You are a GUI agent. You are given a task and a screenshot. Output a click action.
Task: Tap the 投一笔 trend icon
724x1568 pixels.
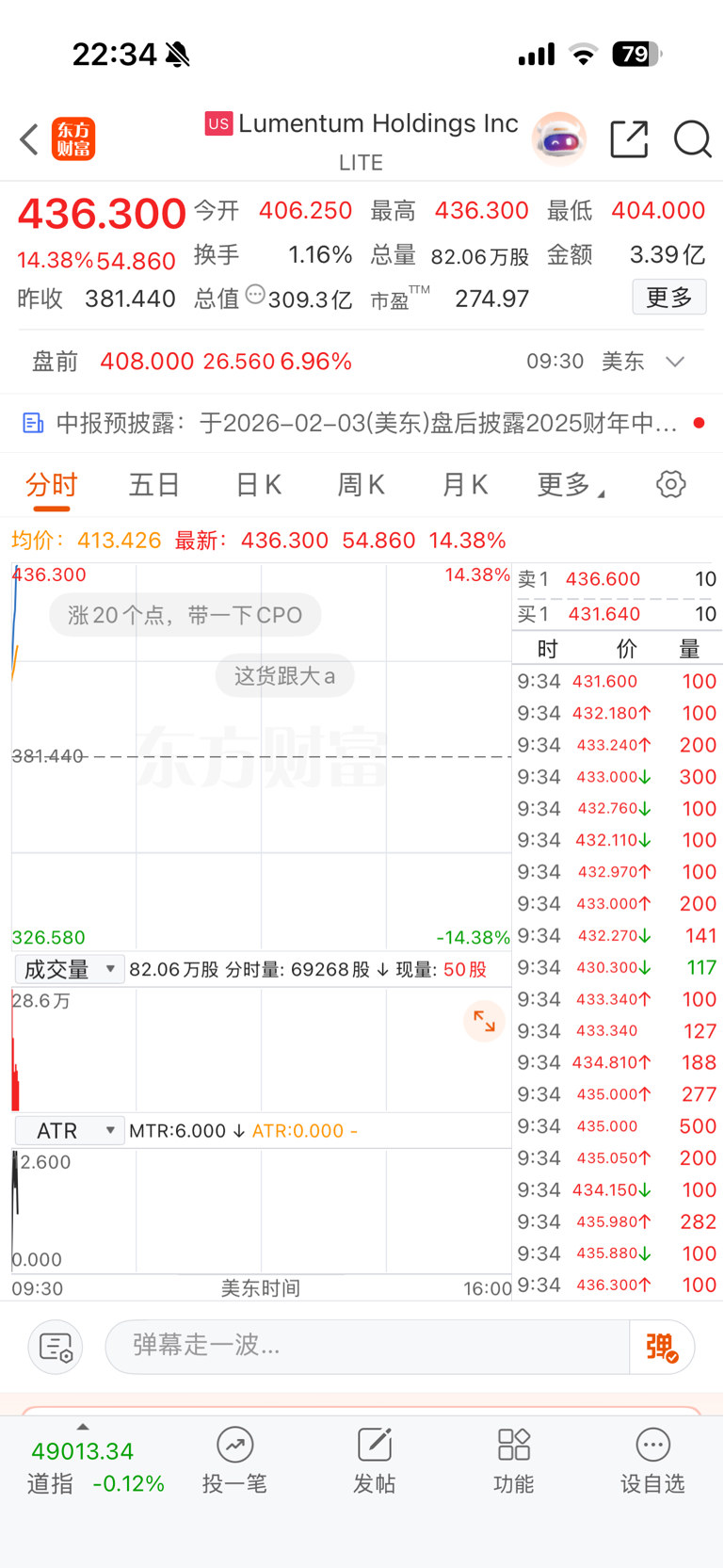234,1445
